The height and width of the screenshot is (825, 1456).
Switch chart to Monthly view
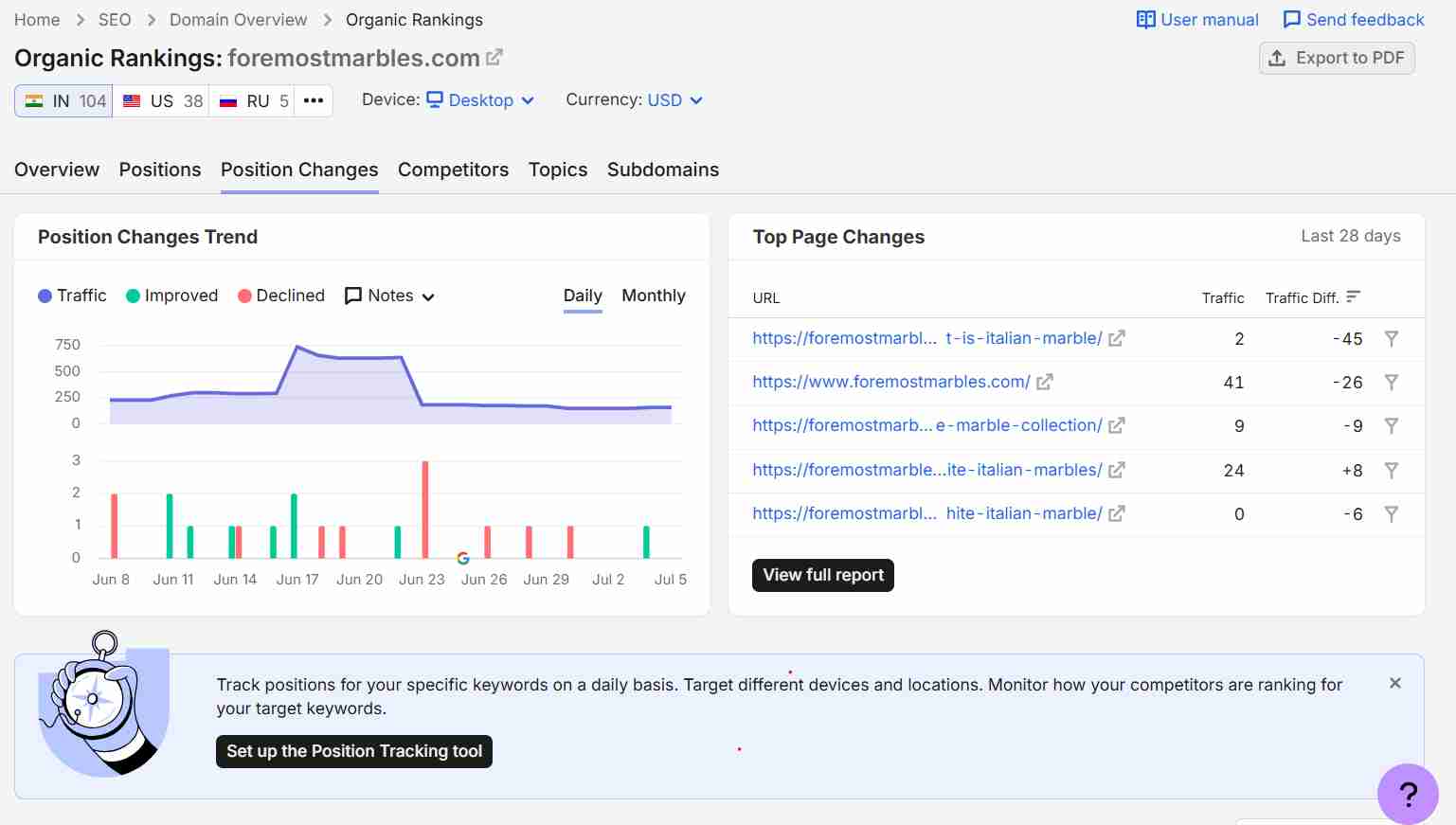click(x=654, y=296)
